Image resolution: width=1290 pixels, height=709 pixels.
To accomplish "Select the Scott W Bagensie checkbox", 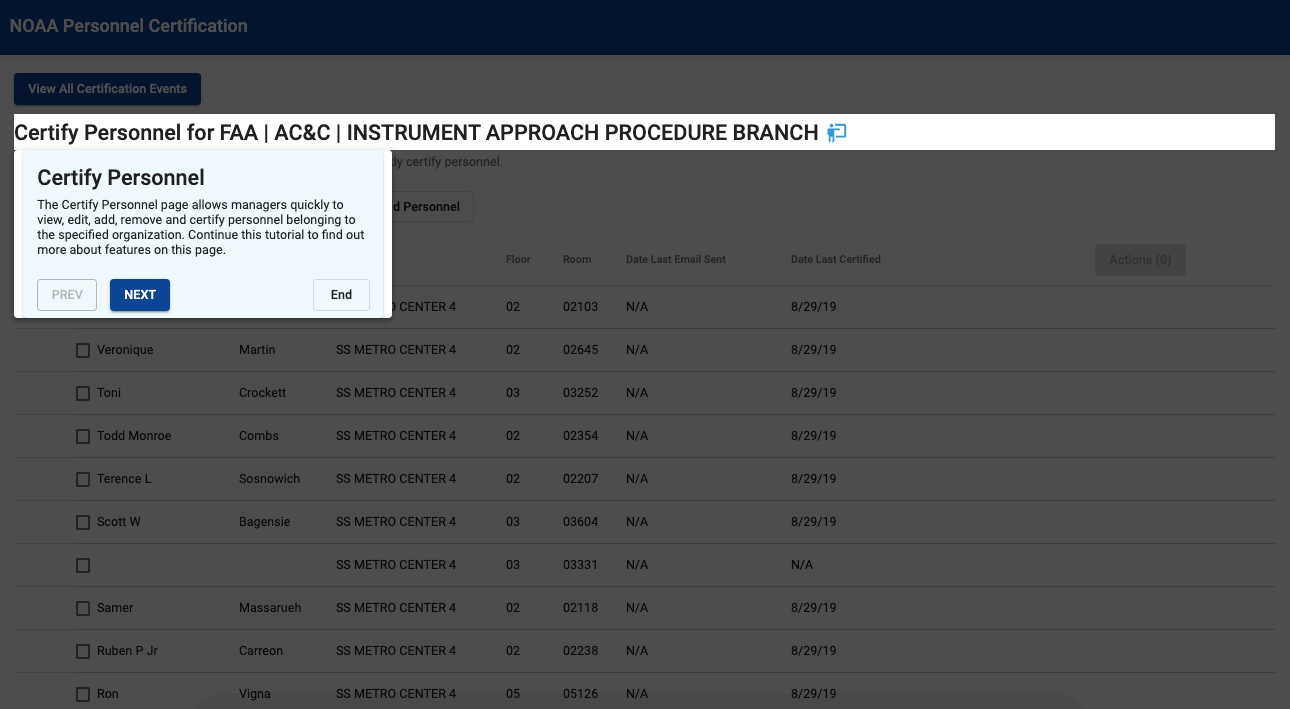I will point(83,523).
